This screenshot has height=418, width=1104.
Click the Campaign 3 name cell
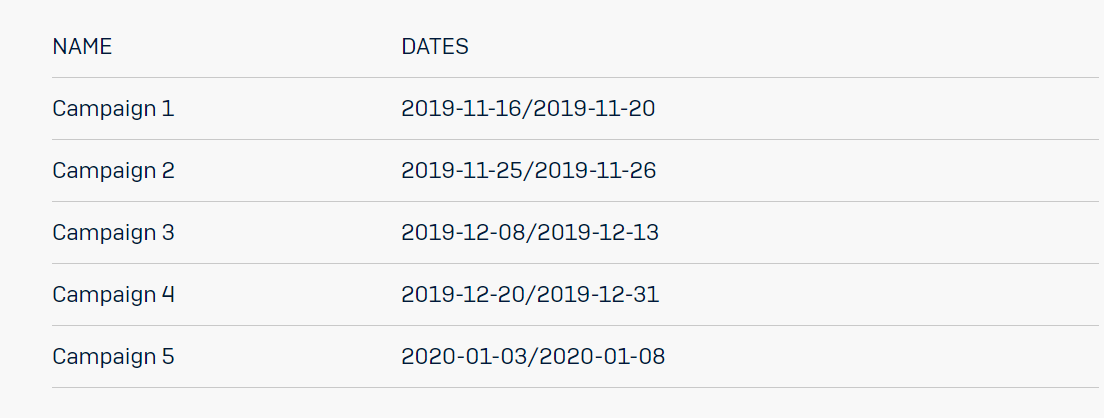pyautogui.click(x=113, y=233)
